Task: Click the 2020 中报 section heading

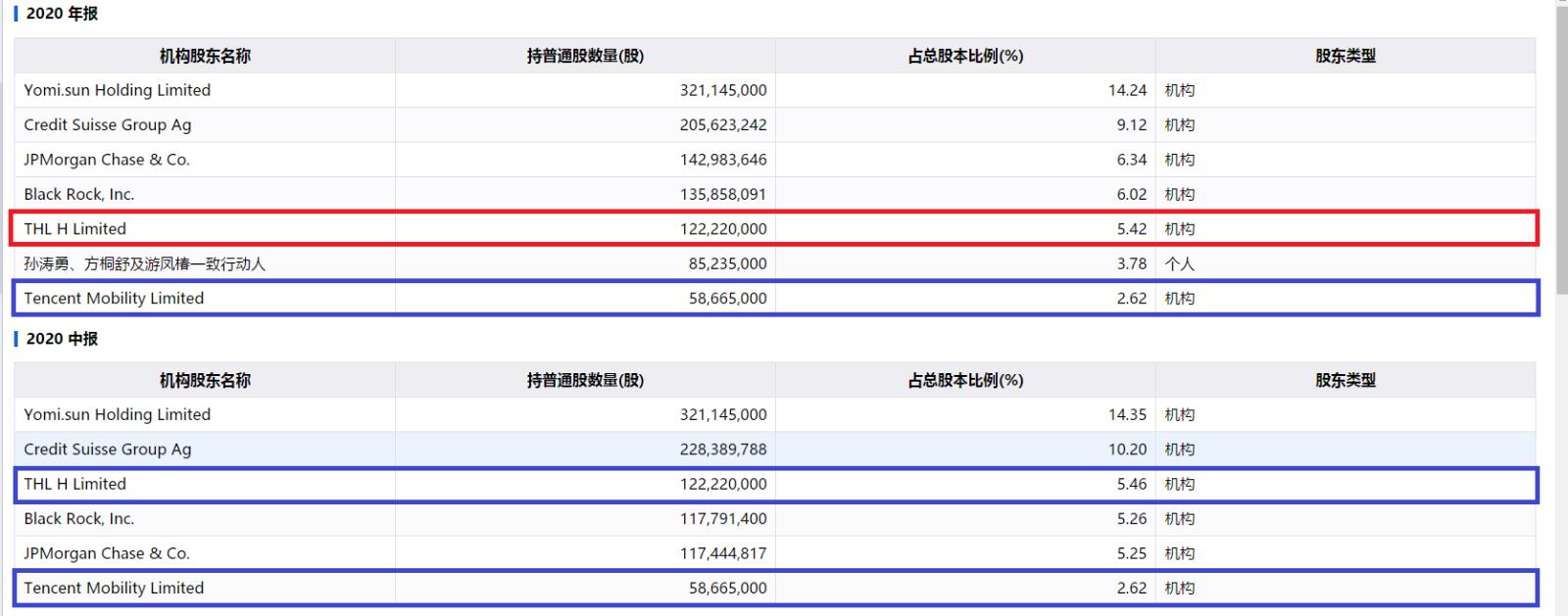Action: (62, 339)
